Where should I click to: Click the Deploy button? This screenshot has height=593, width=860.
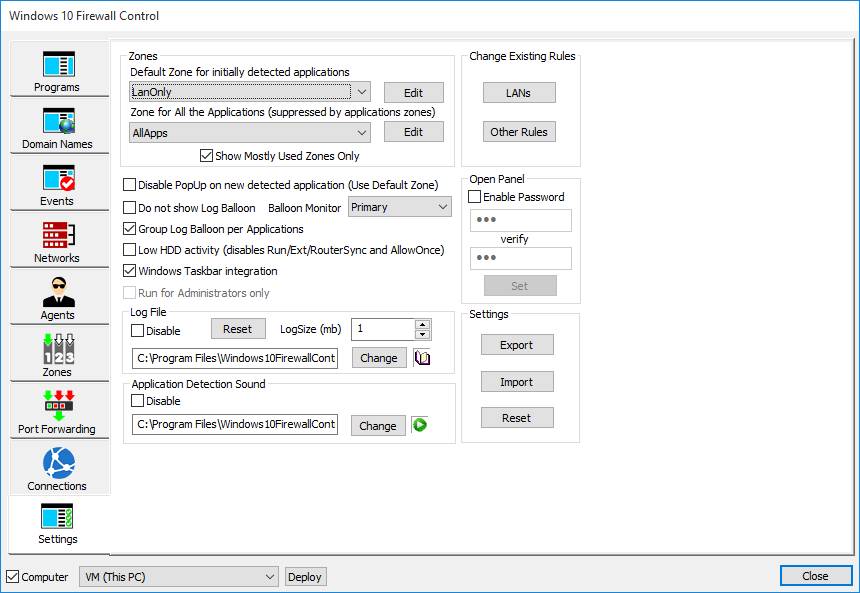[x=305, y=577]
